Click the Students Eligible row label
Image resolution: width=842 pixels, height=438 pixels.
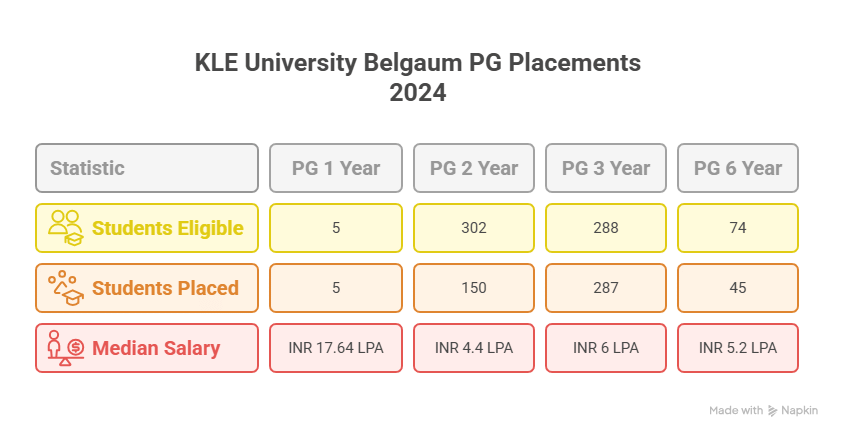[x=167, y=228]
